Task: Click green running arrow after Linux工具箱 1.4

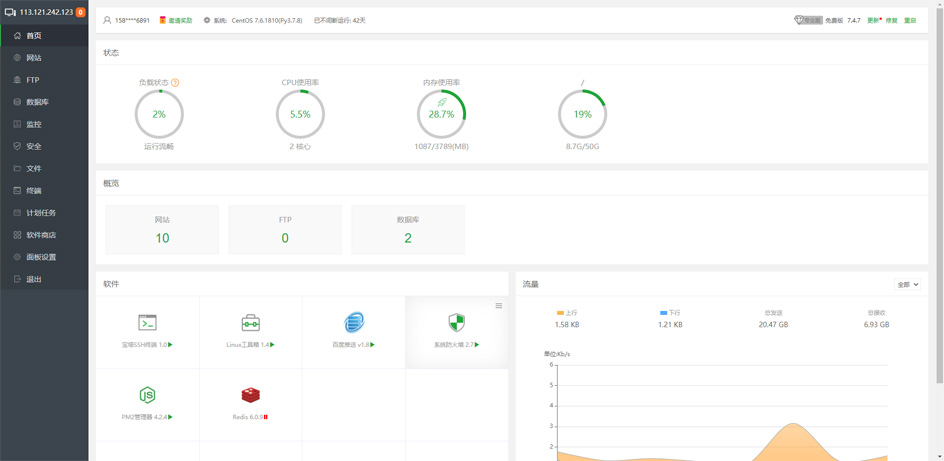Action: [273, 345]
